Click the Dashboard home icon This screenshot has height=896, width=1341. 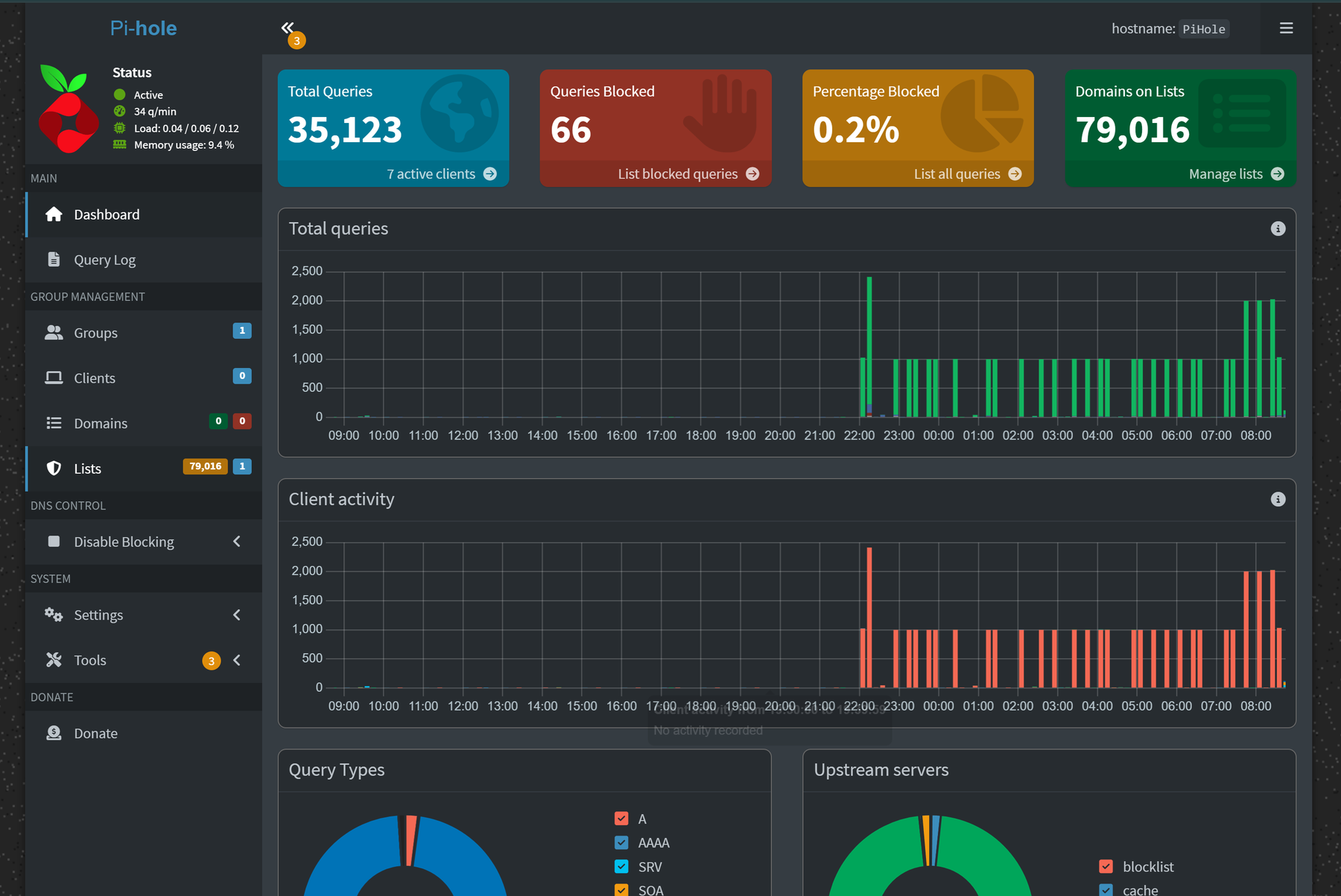(54, 215)
